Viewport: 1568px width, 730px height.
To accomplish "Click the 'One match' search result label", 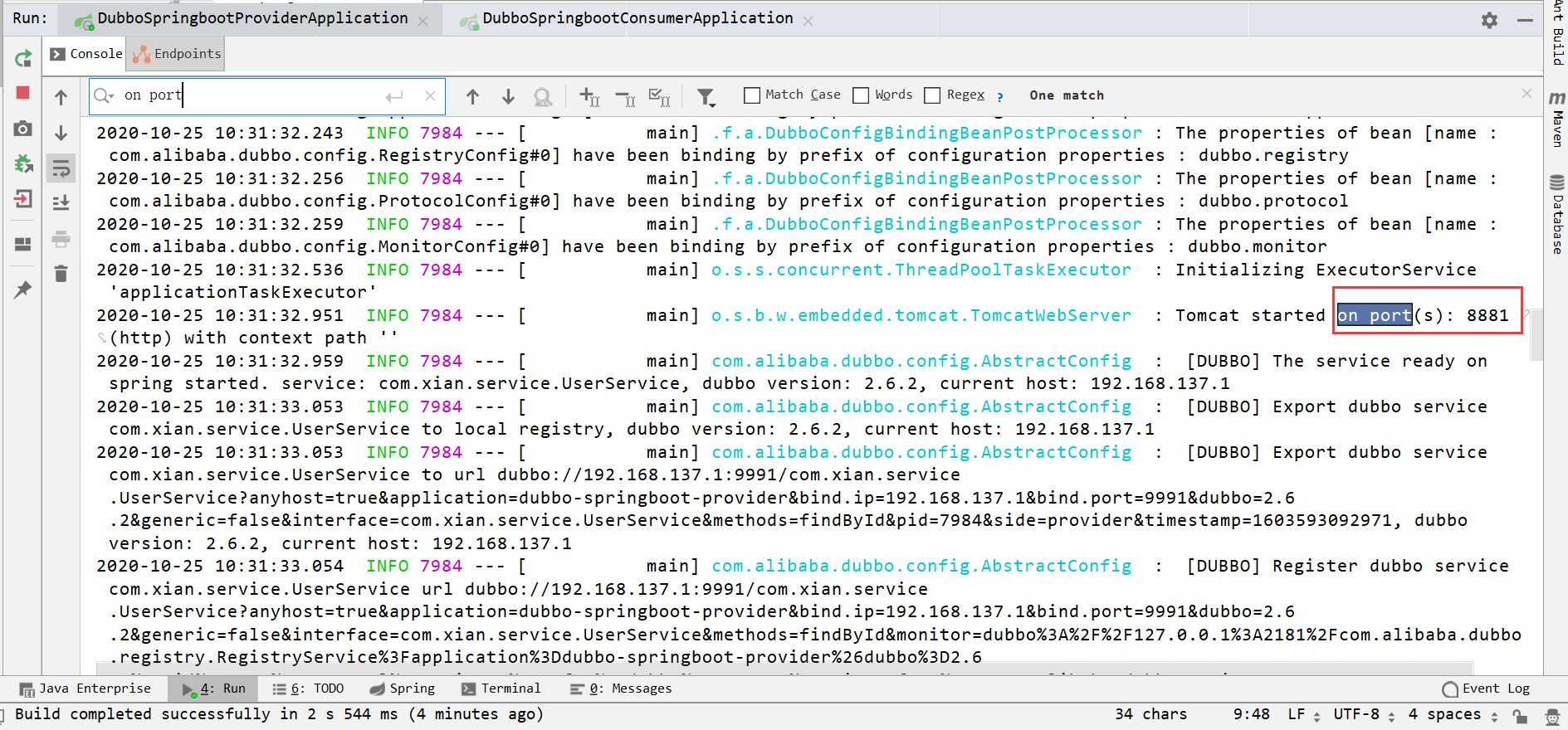I will pos(1067,95).
